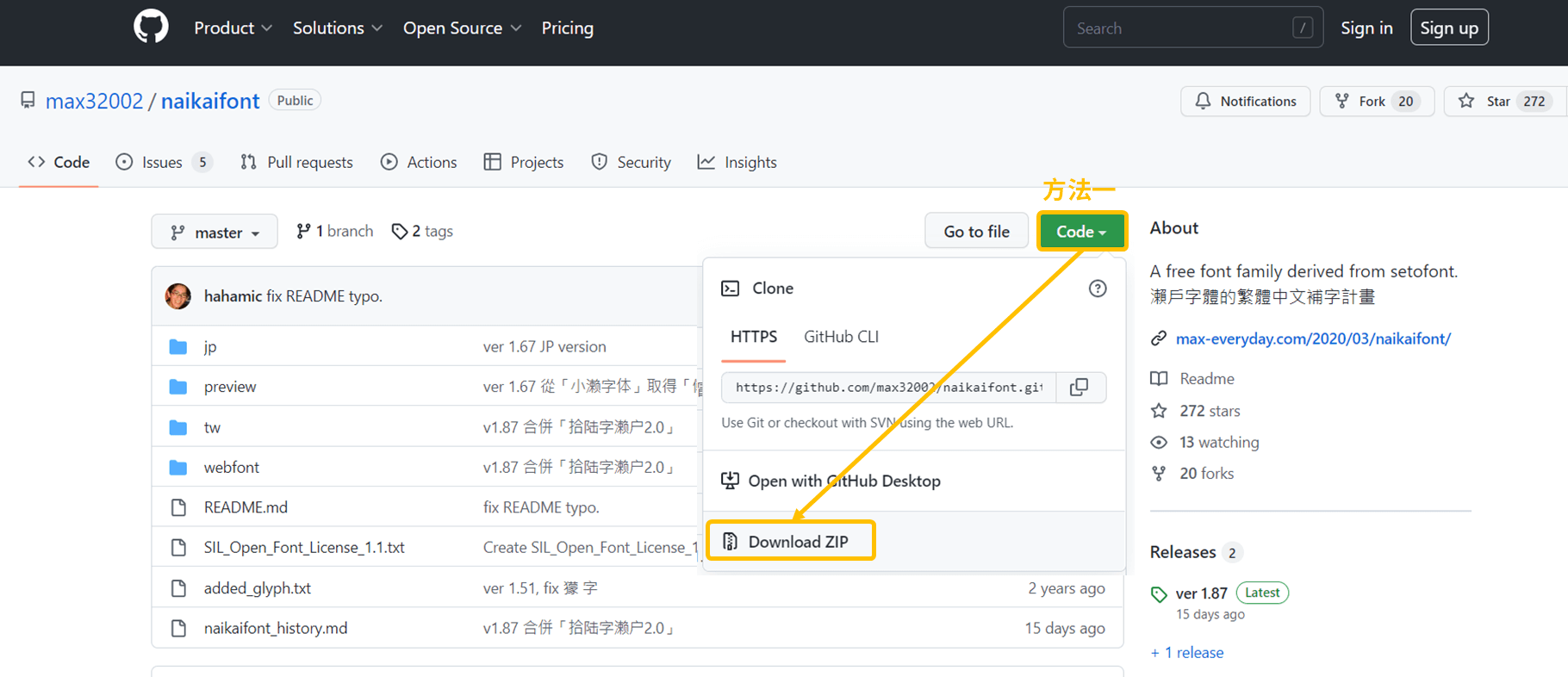Open the naikaifont repository link
1568x677 pixels.
[x=210, y=101]
